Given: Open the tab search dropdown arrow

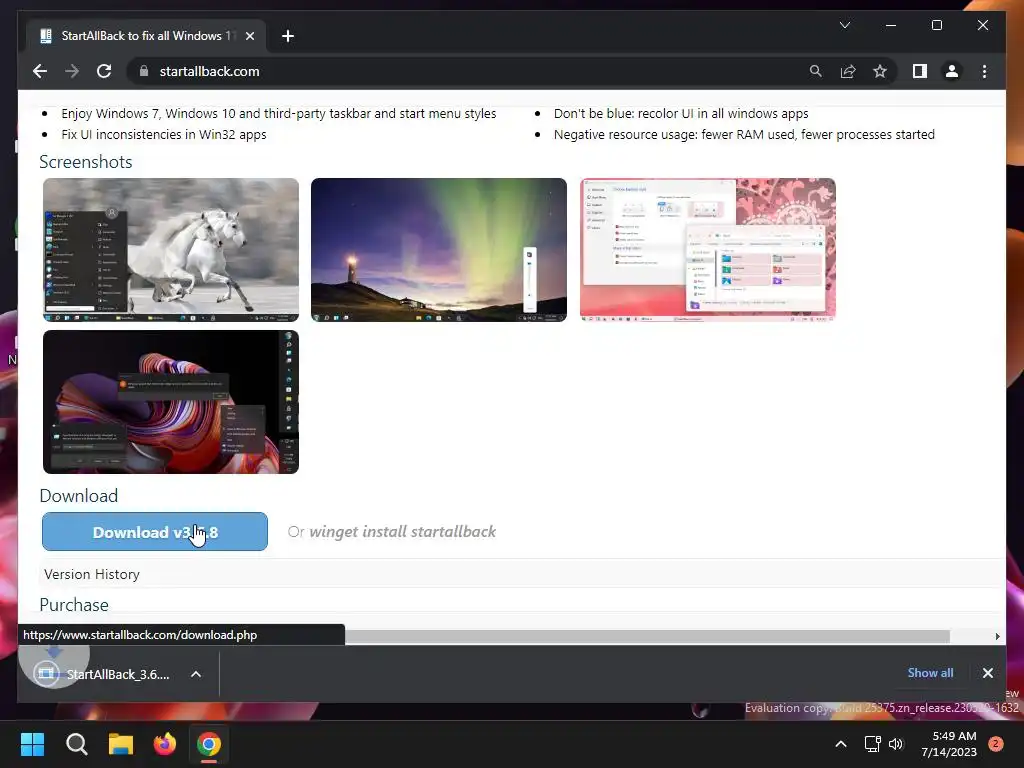Looking at the screenshot, I should click(844, 25).
